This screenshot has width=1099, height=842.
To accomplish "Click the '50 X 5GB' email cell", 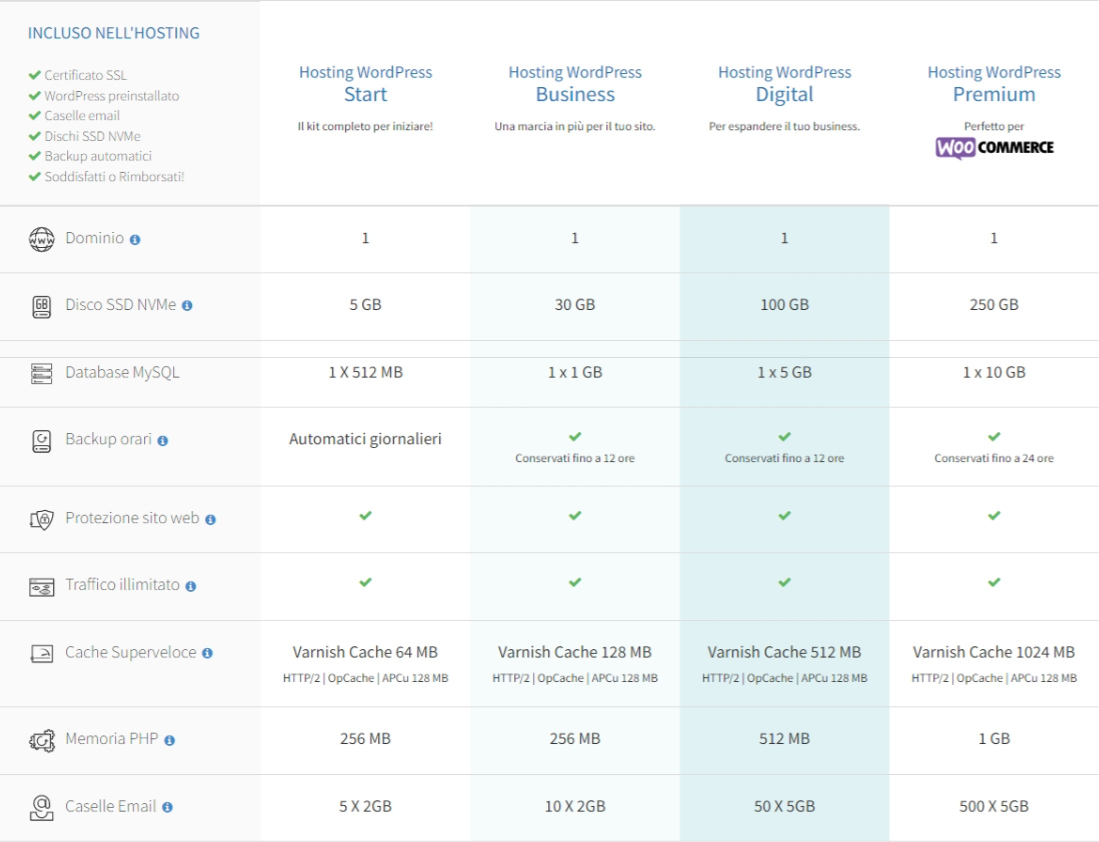I will [784, 806].
